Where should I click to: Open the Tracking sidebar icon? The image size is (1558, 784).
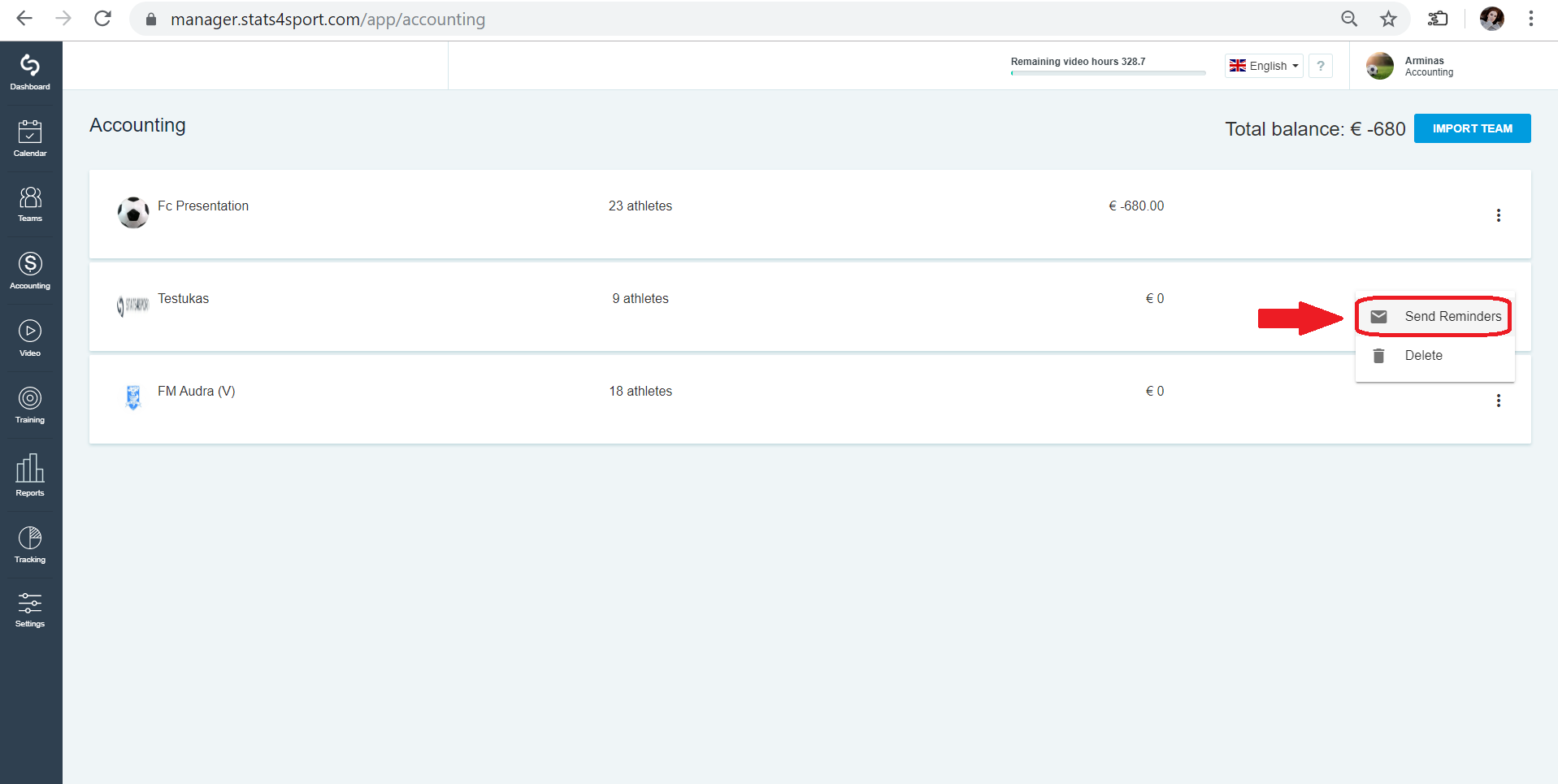(30, 544)
